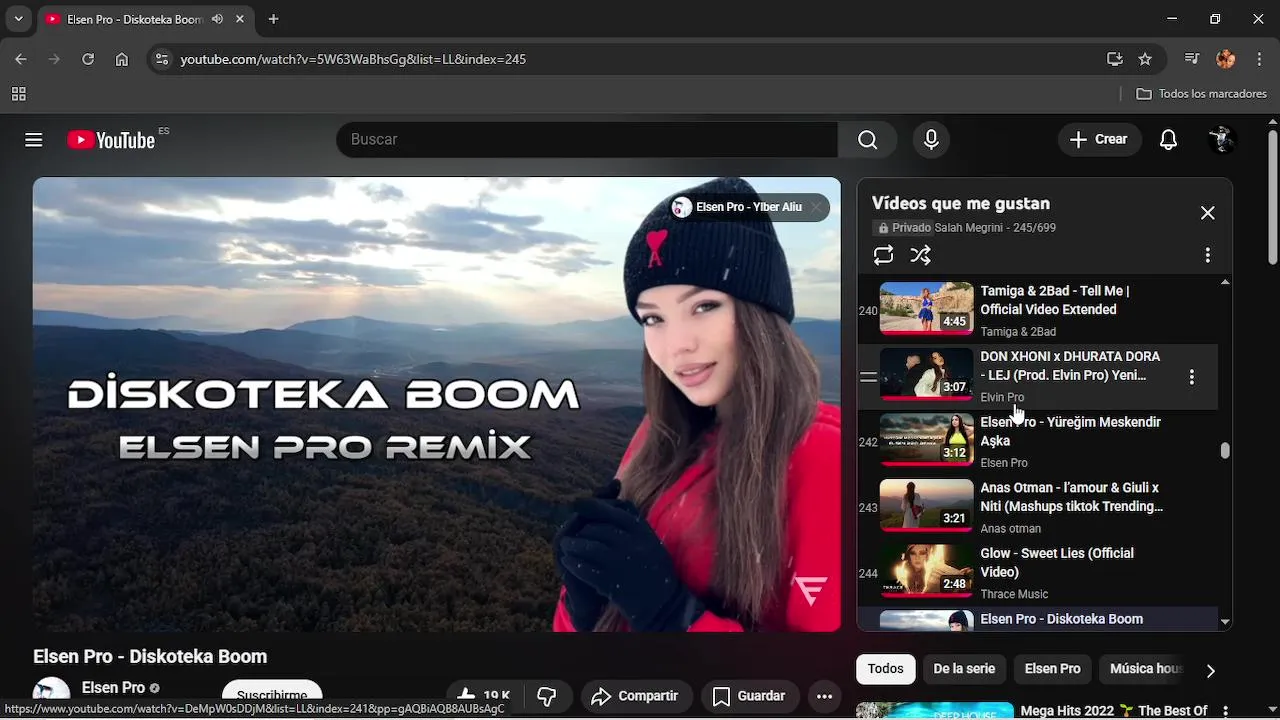Reload the page

coord(88,59)
